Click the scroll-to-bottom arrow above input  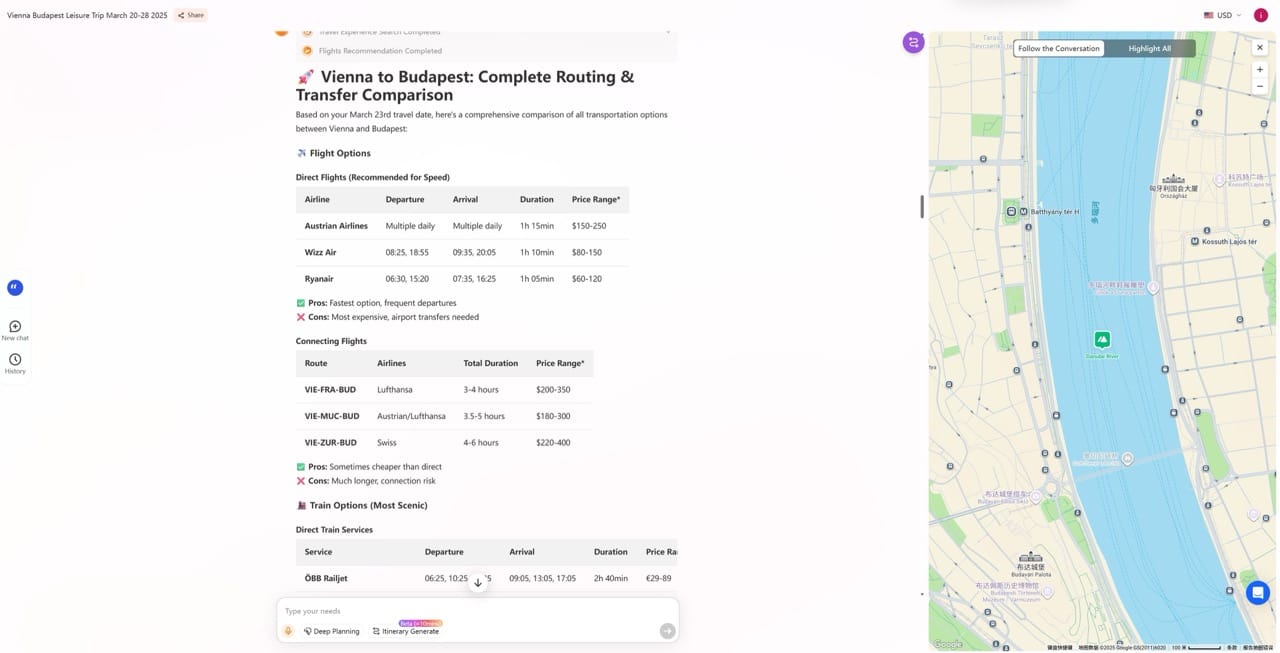point(478,582)
